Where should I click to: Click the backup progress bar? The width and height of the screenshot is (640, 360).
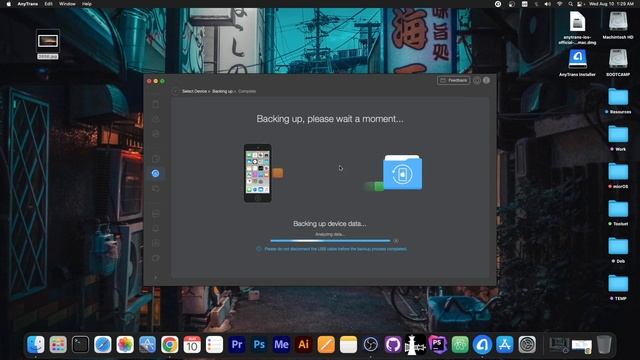click(330, 241)
